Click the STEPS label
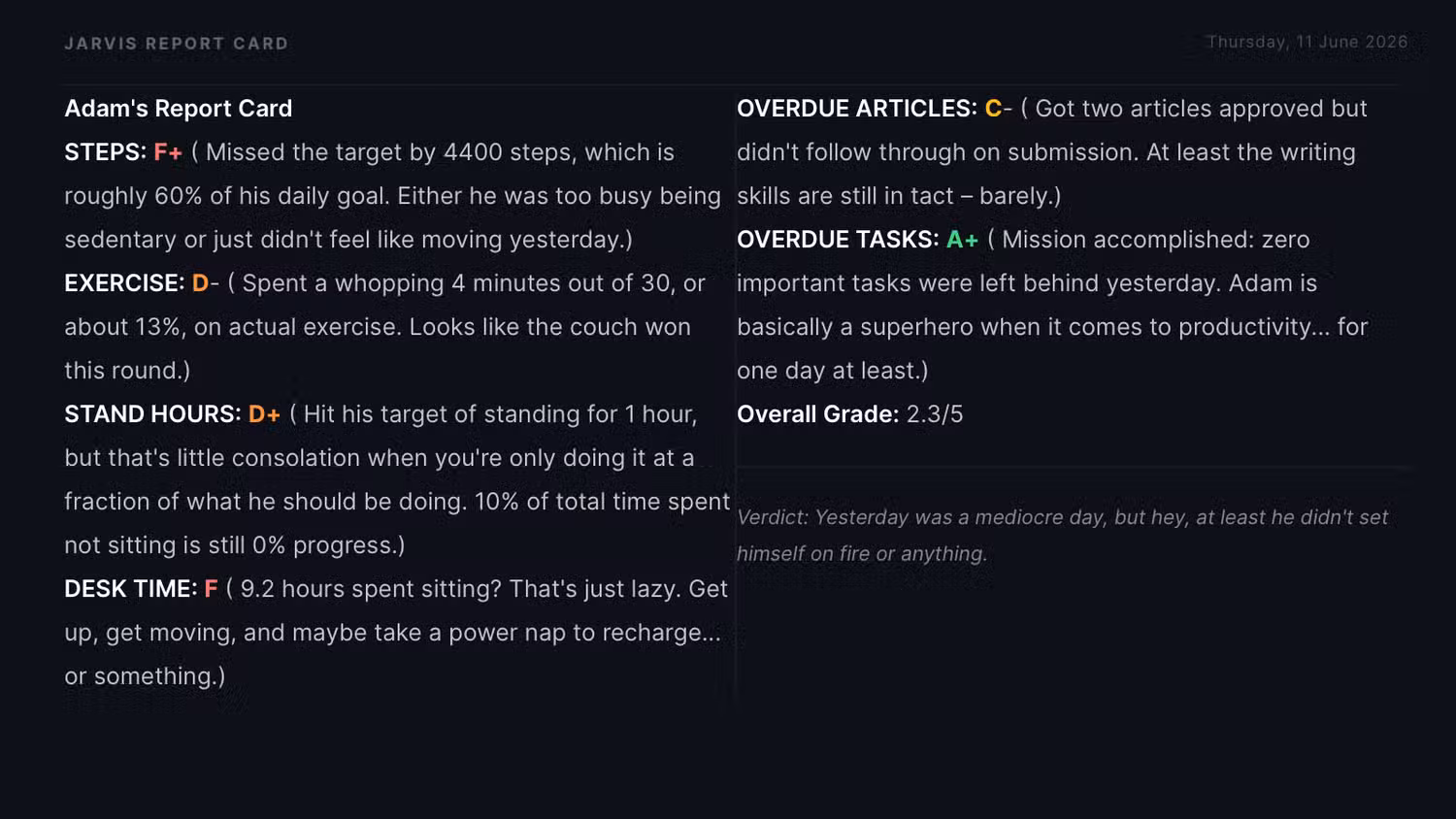Image resolution: width=1456 pixels, height=819 pixels. coord(106,152)
